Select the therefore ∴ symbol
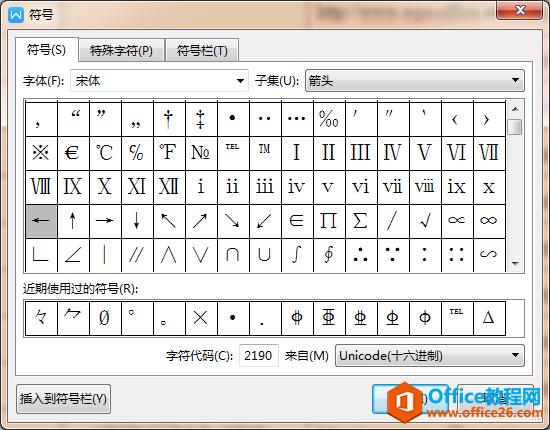This screenshot has width=550, height=430. pyautogui.click(x=361, y=255)
